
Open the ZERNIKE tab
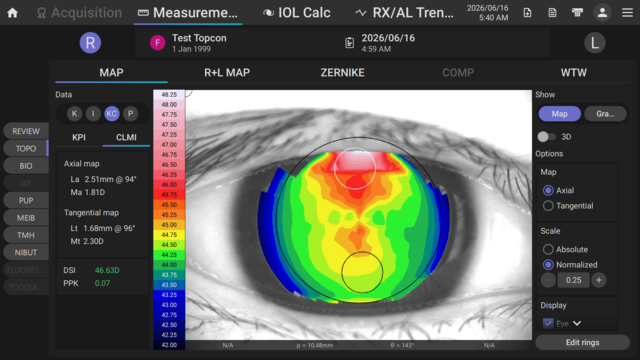(342, 73)
